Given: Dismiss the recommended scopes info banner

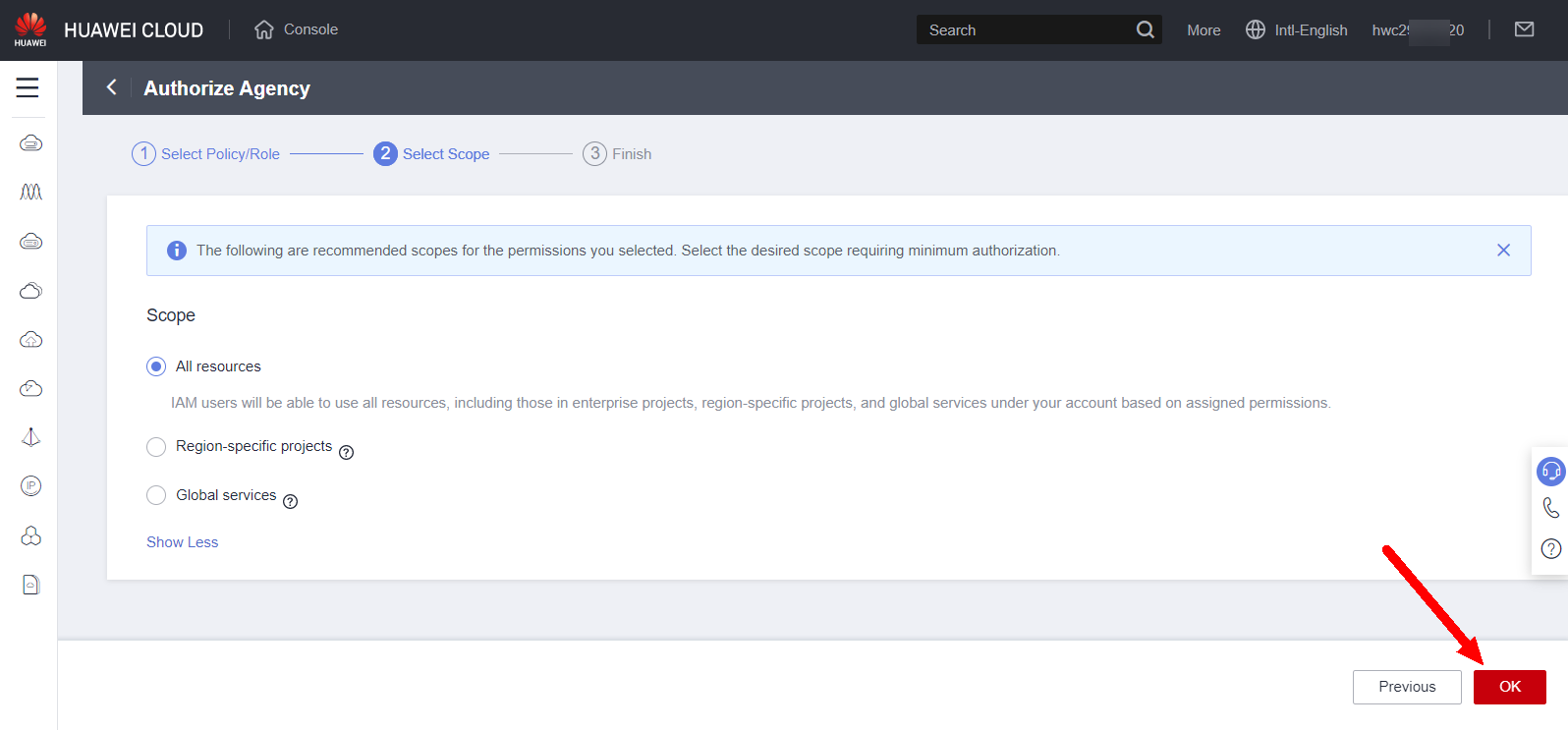Looking at the screenshot, I should 1502,251.
